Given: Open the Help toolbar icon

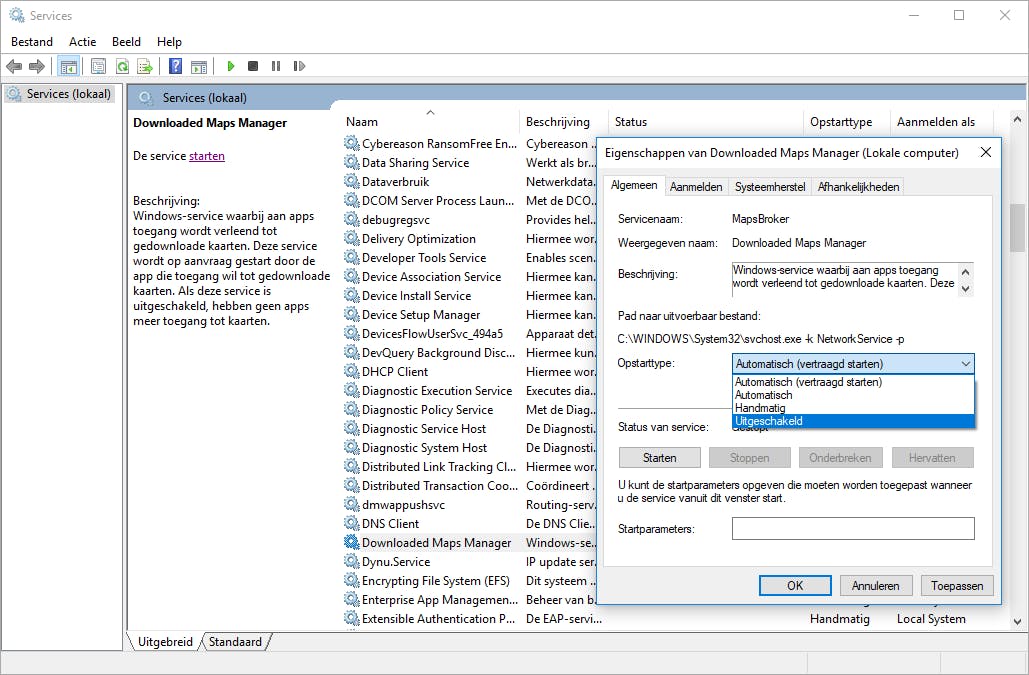Looking at the screenshot, I should pos(175,66).
